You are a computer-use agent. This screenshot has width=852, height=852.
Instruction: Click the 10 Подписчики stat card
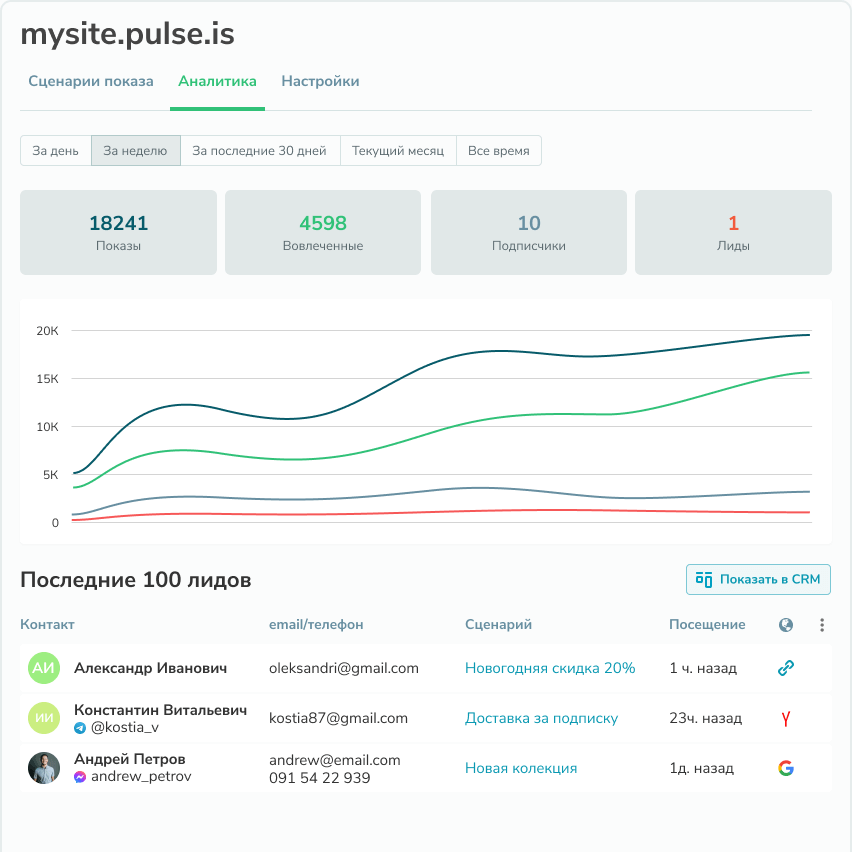tap(529, 233)
